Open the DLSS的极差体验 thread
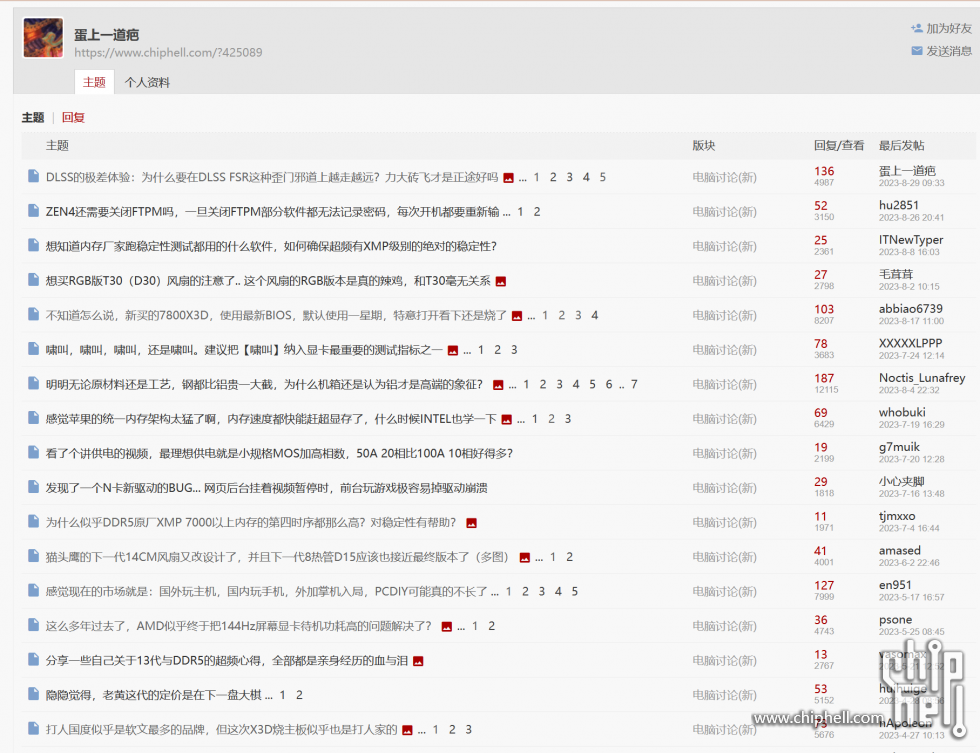The image size is (980, 753). point(272,177)
